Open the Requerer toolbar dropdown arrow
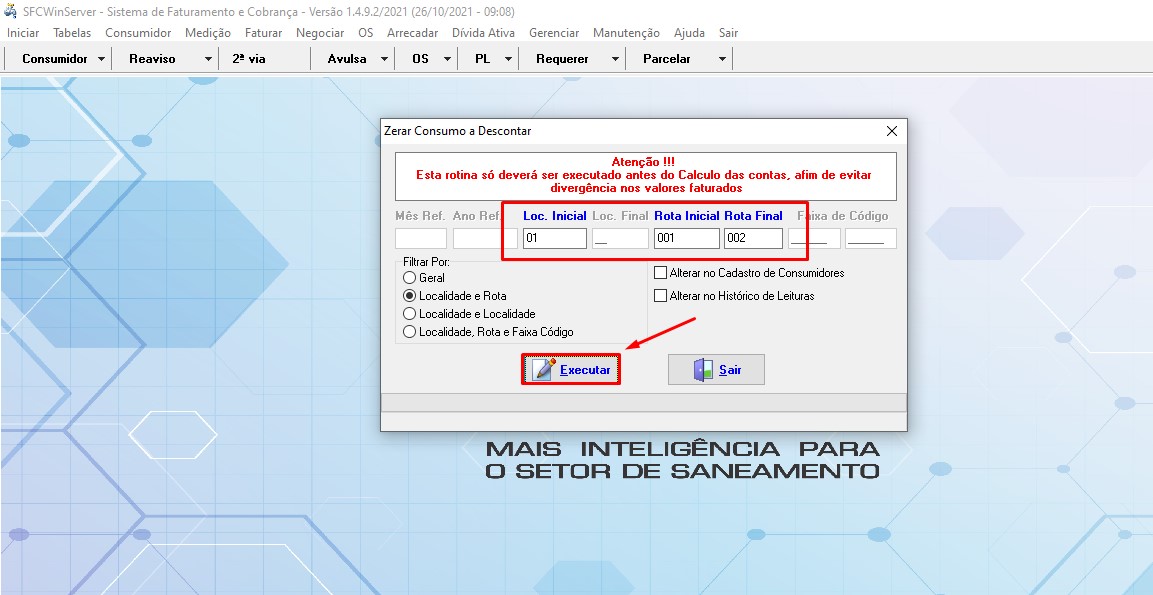 pyautogui.click(x=615, y=59)
